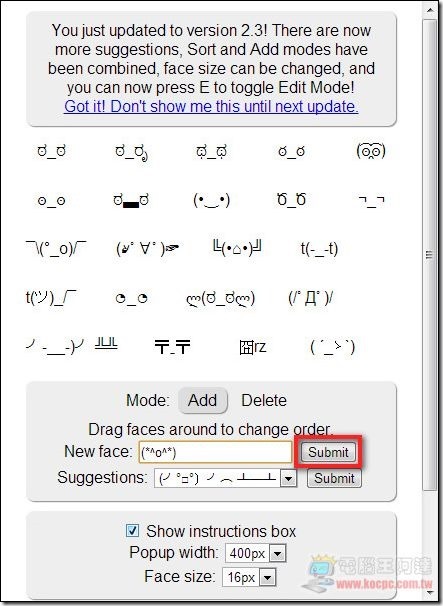The height and width of the screenshot is (606, 443).
Task: Click Got it! dismiss update link
Action: pos(211,106)
